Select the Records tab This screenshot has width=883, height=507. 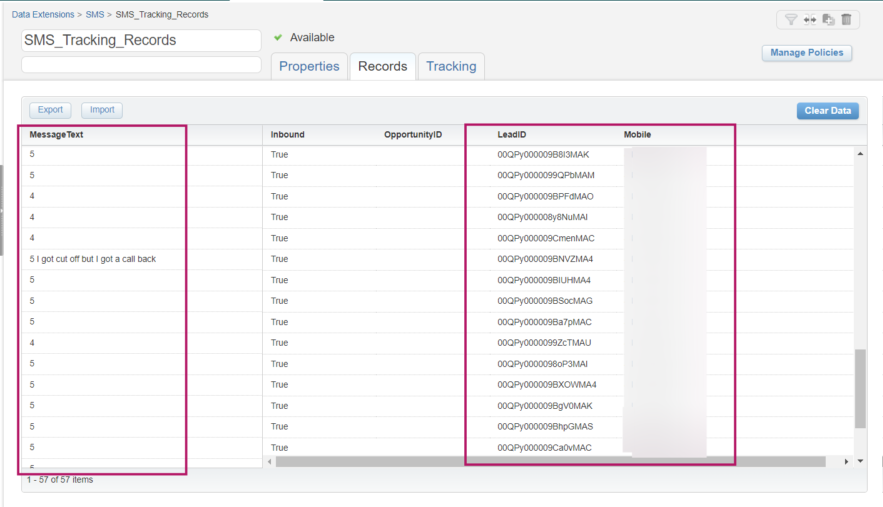(382, 66)
